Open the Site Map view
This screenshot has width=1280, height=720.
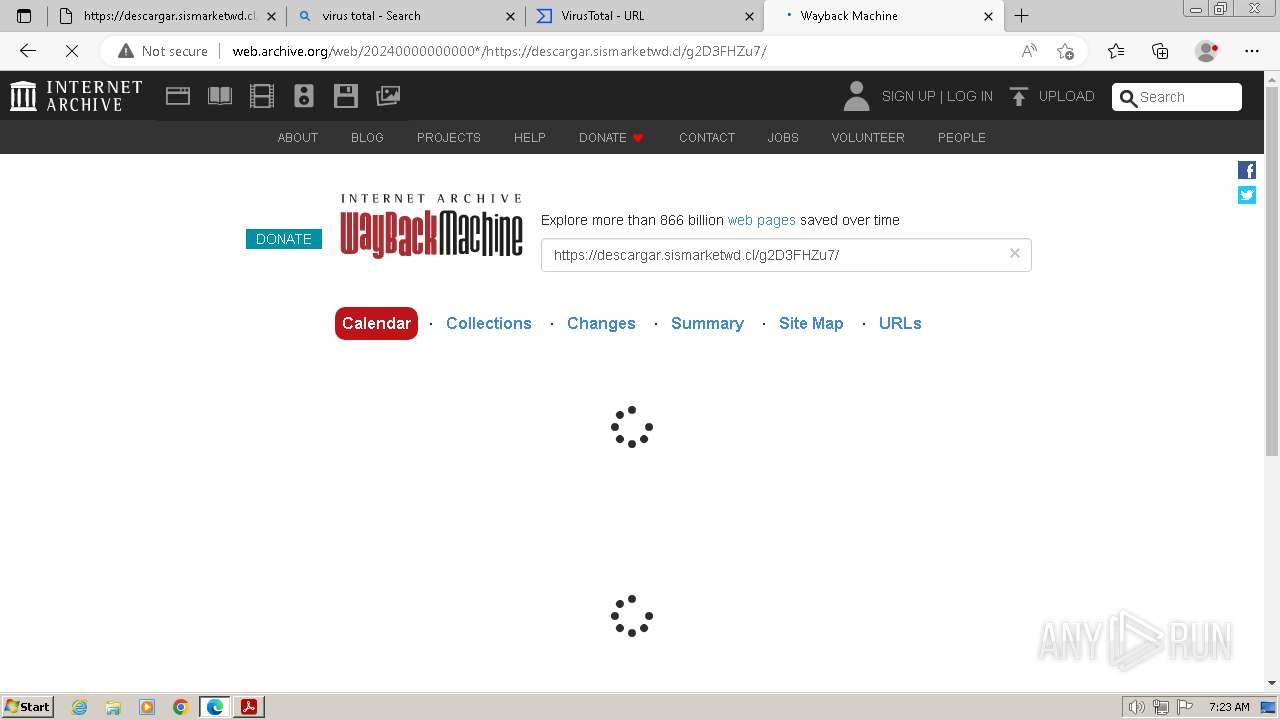811,323
